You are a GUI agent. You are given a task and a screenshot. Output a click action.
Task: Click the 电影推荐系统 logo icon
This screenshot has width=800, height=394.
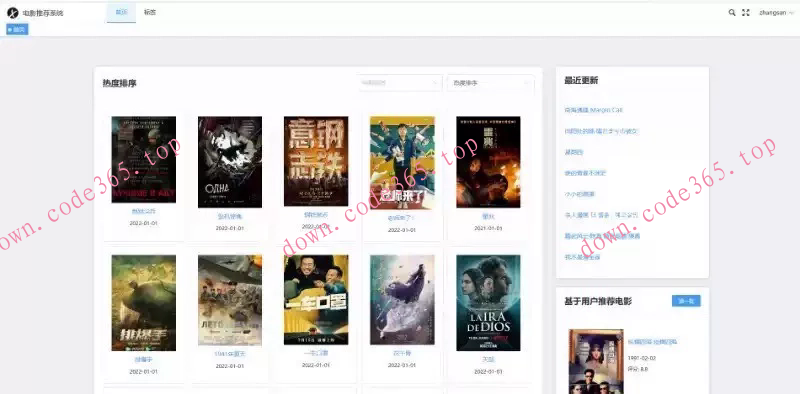[x=12, y=13]
